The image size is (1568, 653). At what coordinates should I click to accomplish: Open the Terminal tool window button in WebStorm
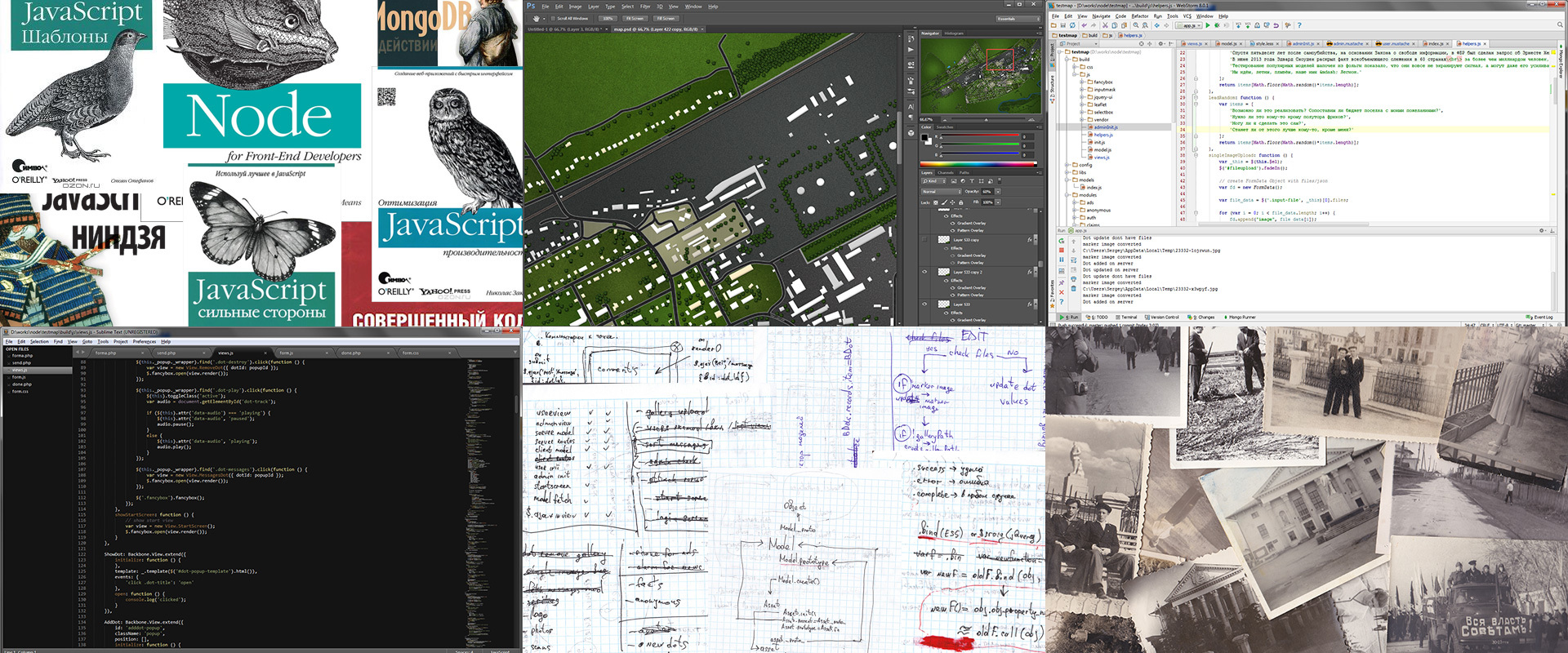1126,317
